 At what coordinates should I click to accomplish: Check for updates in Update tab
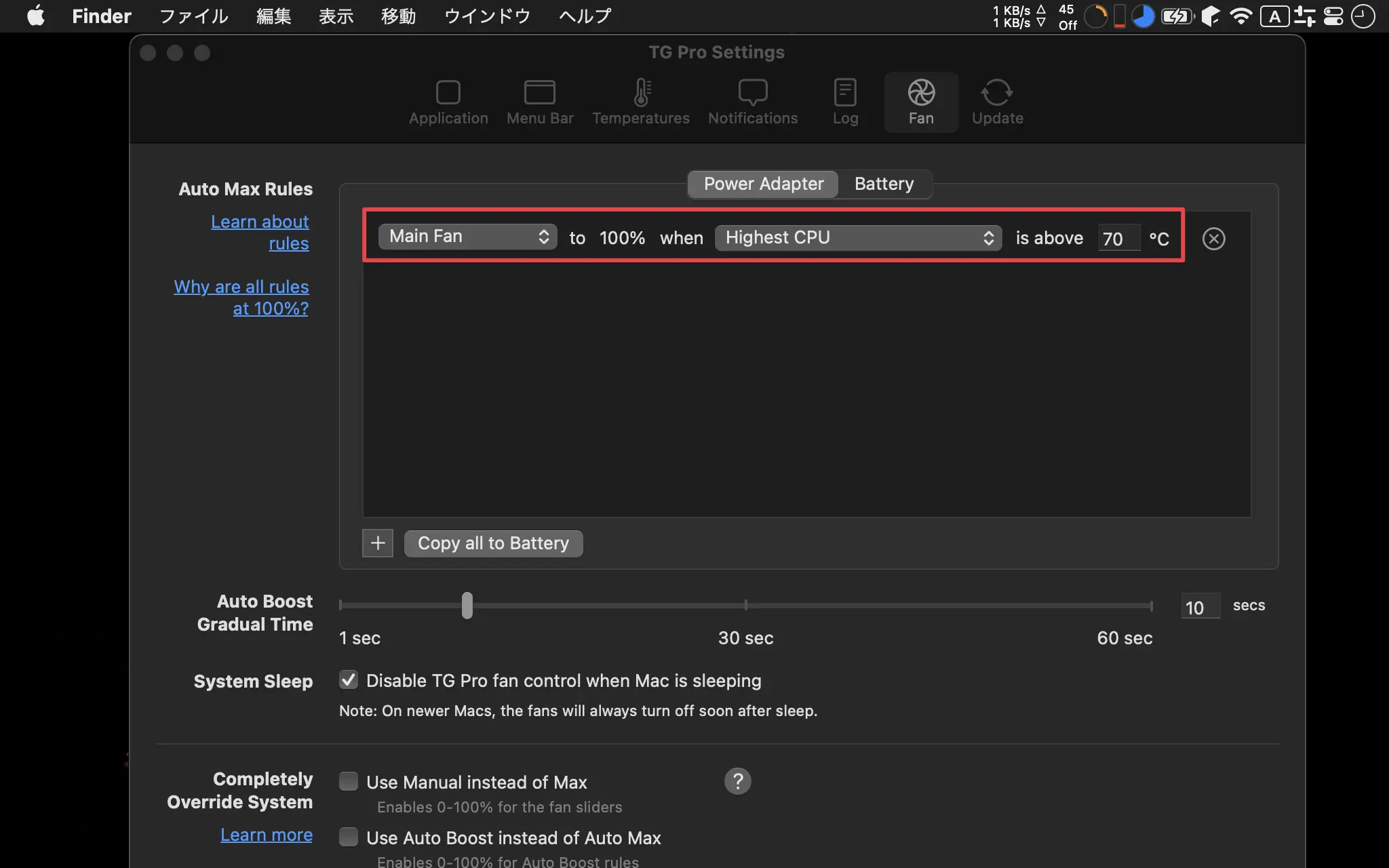(996, 100)
